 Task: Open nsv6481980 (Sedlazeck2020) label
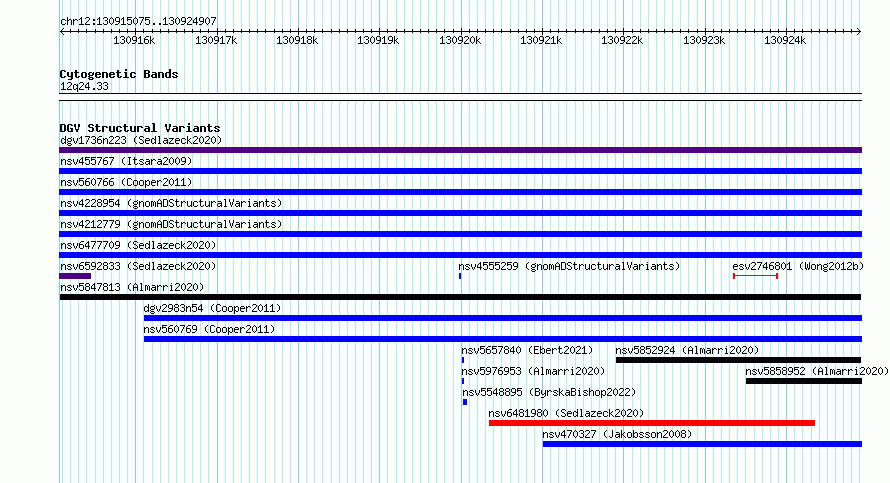[566, 413]
